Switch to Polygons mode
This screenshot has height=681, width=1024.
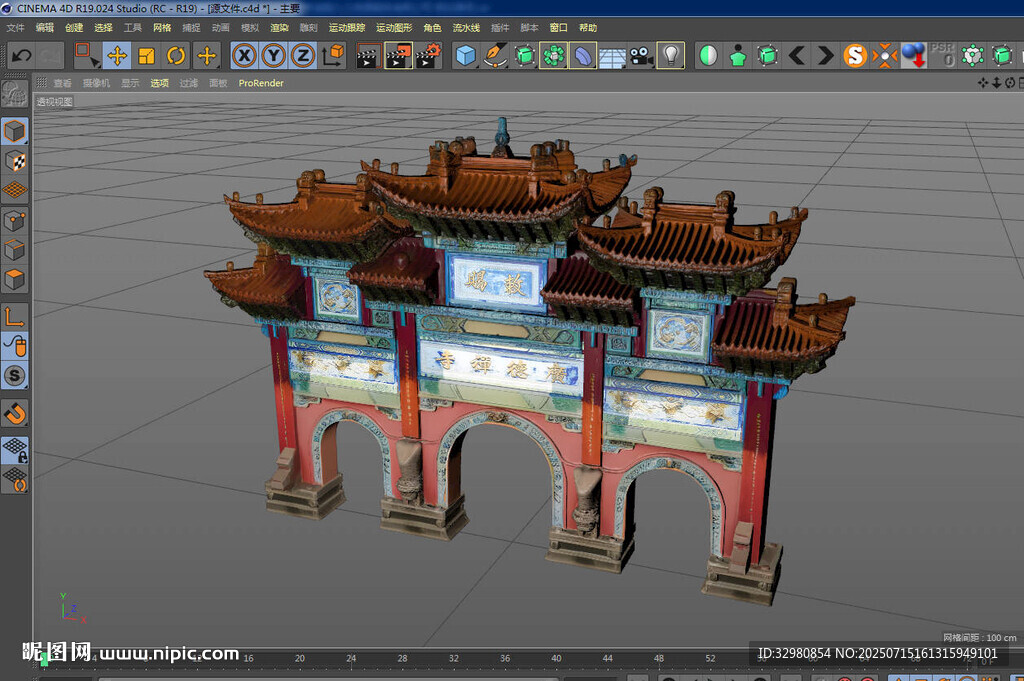pos(14,279)
